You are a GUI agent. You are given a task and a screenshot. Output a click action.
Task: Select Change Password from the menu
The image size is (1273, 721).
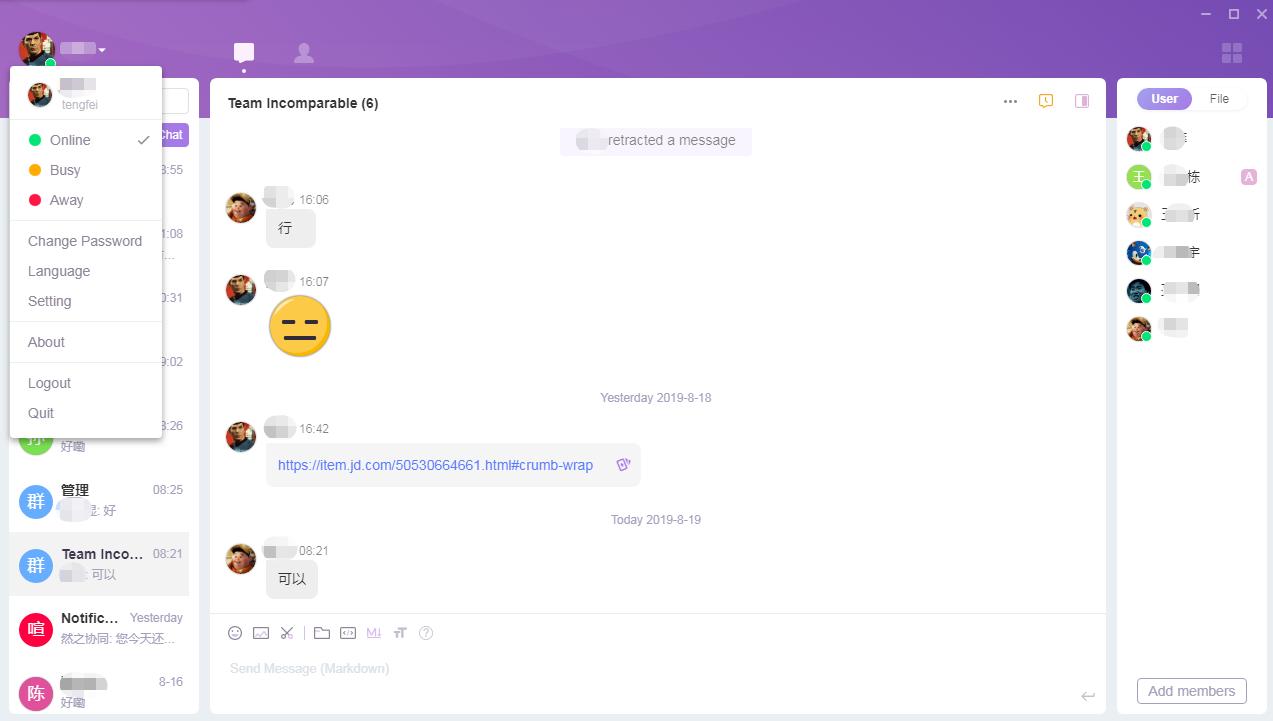(x=85, y=241)
